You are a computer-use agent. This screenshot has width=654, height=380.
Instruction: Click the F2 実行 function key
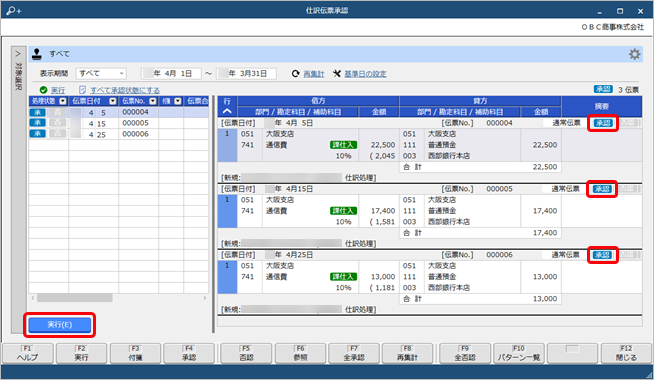[81, 353]
